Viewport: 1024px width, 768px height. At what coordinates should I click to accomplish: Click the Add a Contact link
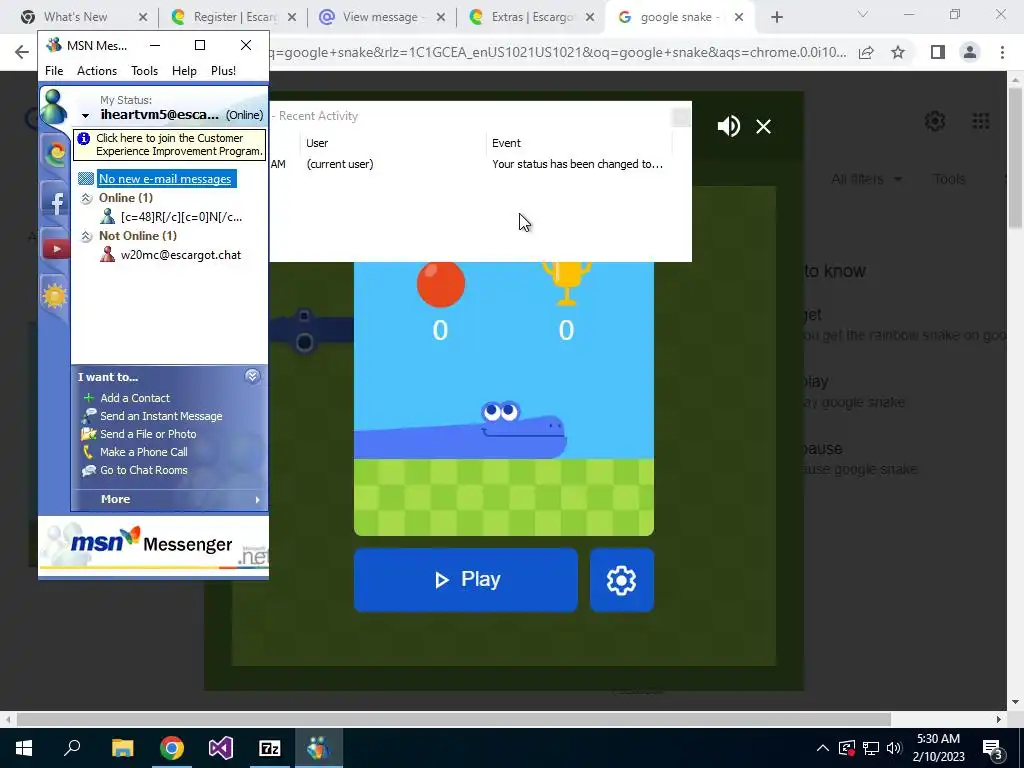135,398
